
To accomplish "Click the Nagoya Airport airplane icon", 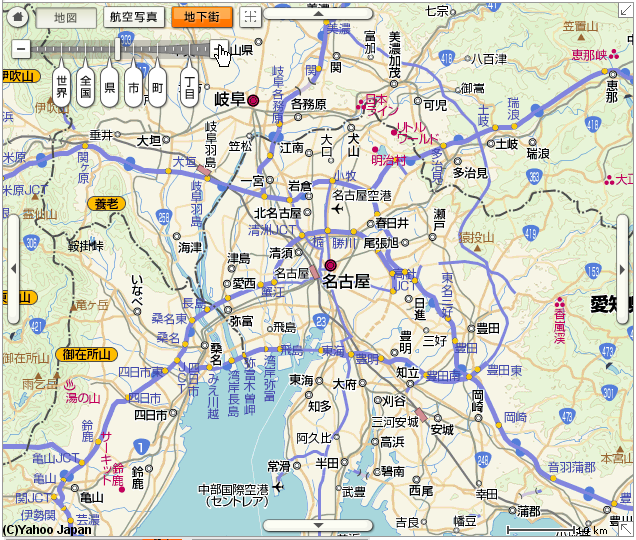I will click(339, 209).
